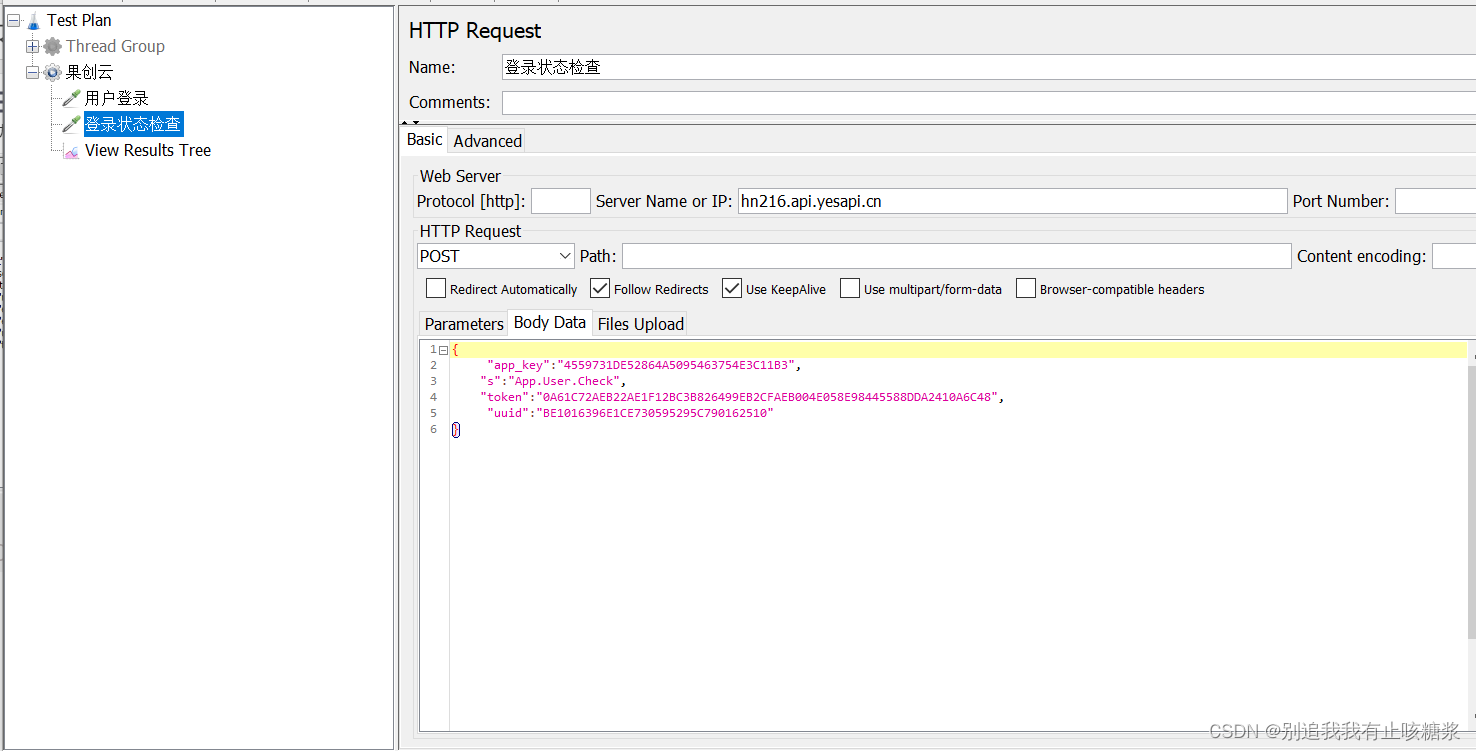This screenshot has width=1476, height=751.
Task: Select Test Plan in the tree
Action: (79, 20)
